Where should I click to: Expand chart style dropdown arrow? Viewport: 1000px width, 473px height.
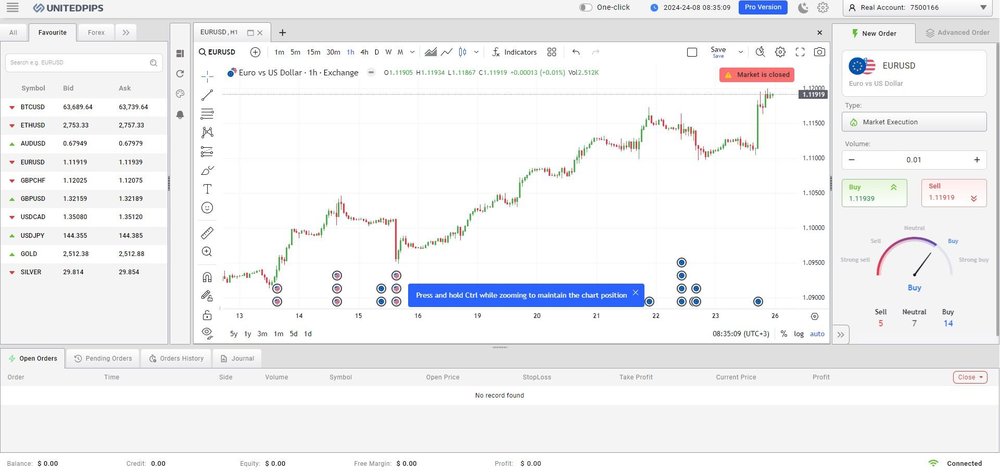[476, 52]
